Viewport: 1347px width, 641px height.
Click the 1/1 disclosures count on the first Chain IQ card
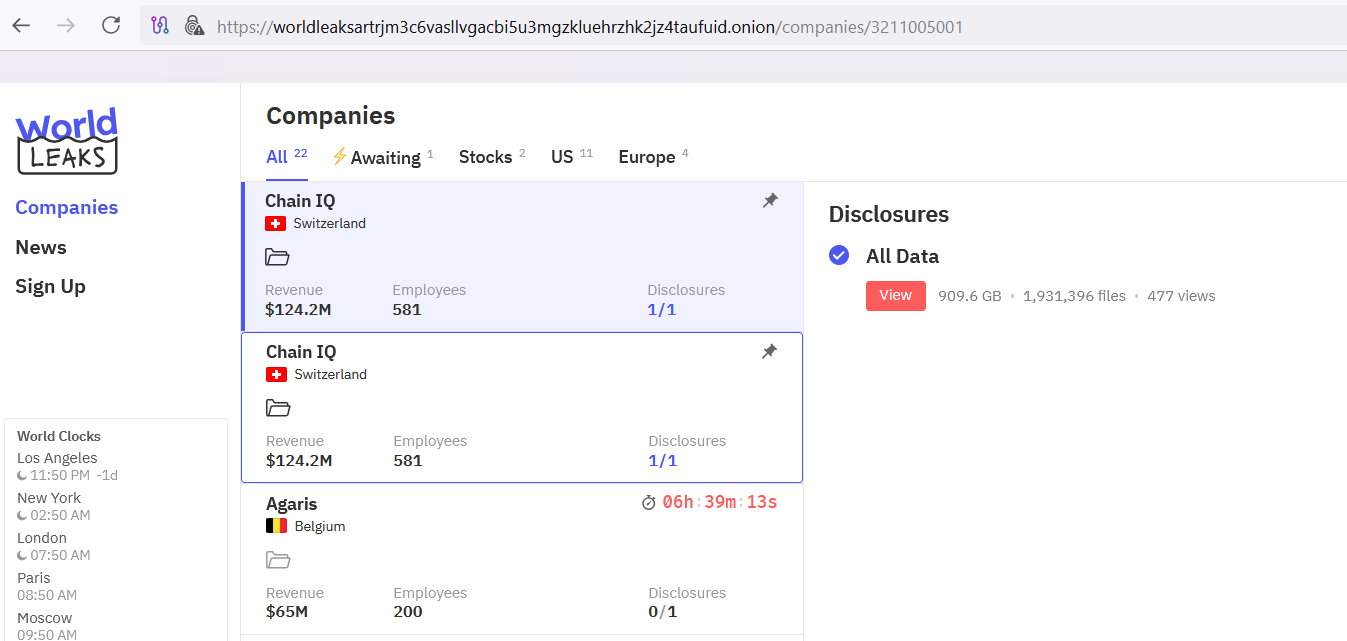click(x=662, y=310)
